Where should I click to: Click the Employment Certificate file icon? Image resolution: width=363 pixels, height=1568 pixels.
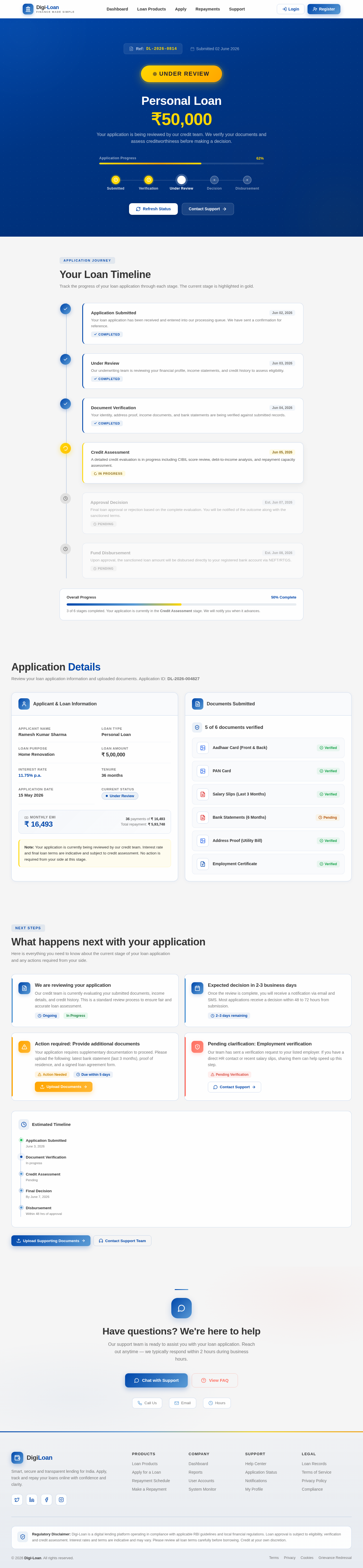pyautogui.click(x=203, y=864)
